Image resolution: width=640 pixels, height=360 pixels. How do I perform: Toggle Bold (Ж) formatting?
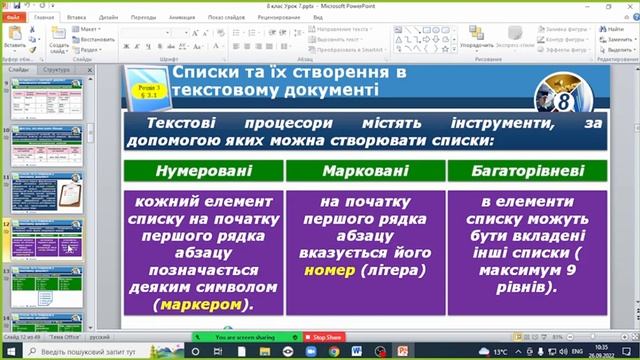126,47
